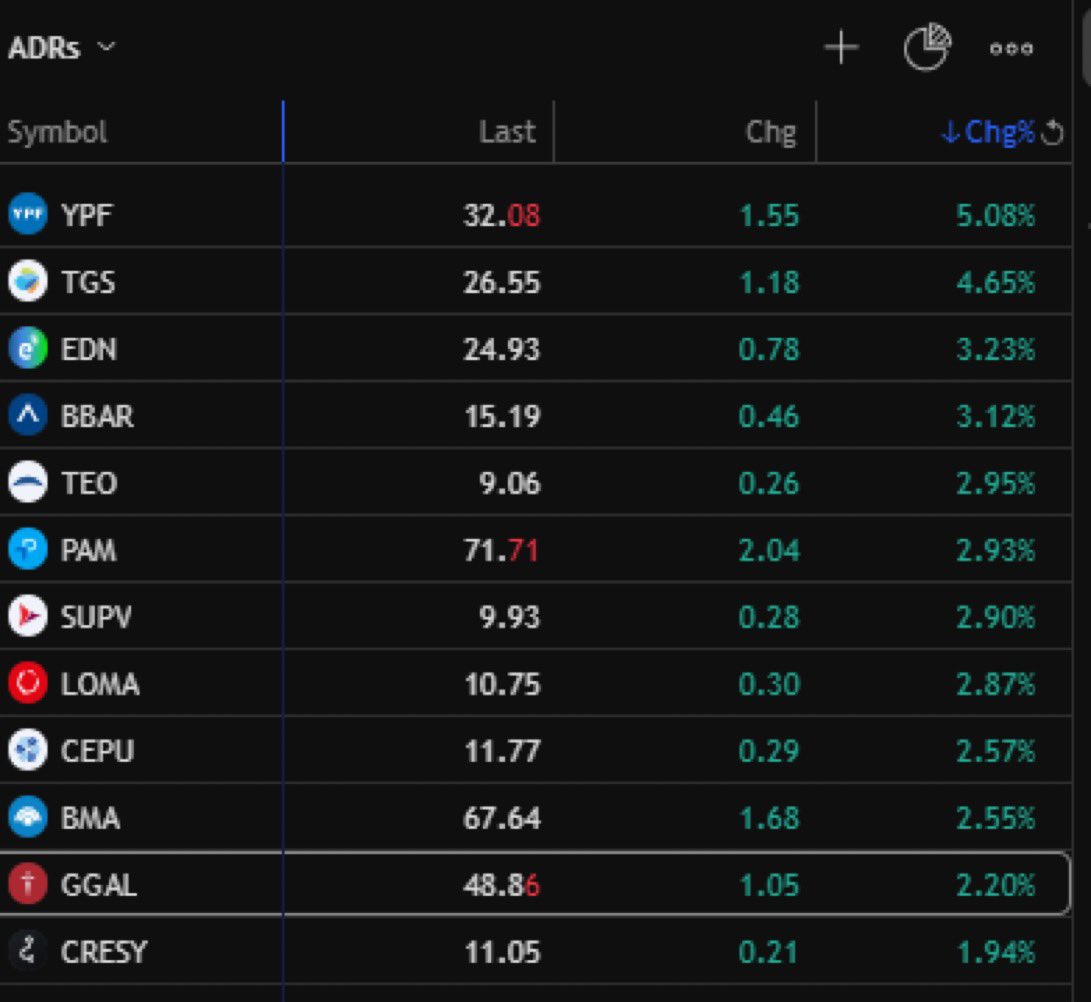Image resolution: width=1091 pixels, height=1002 pixels.
Task: Click the CRESY logo icon
Action: [28, 951]
